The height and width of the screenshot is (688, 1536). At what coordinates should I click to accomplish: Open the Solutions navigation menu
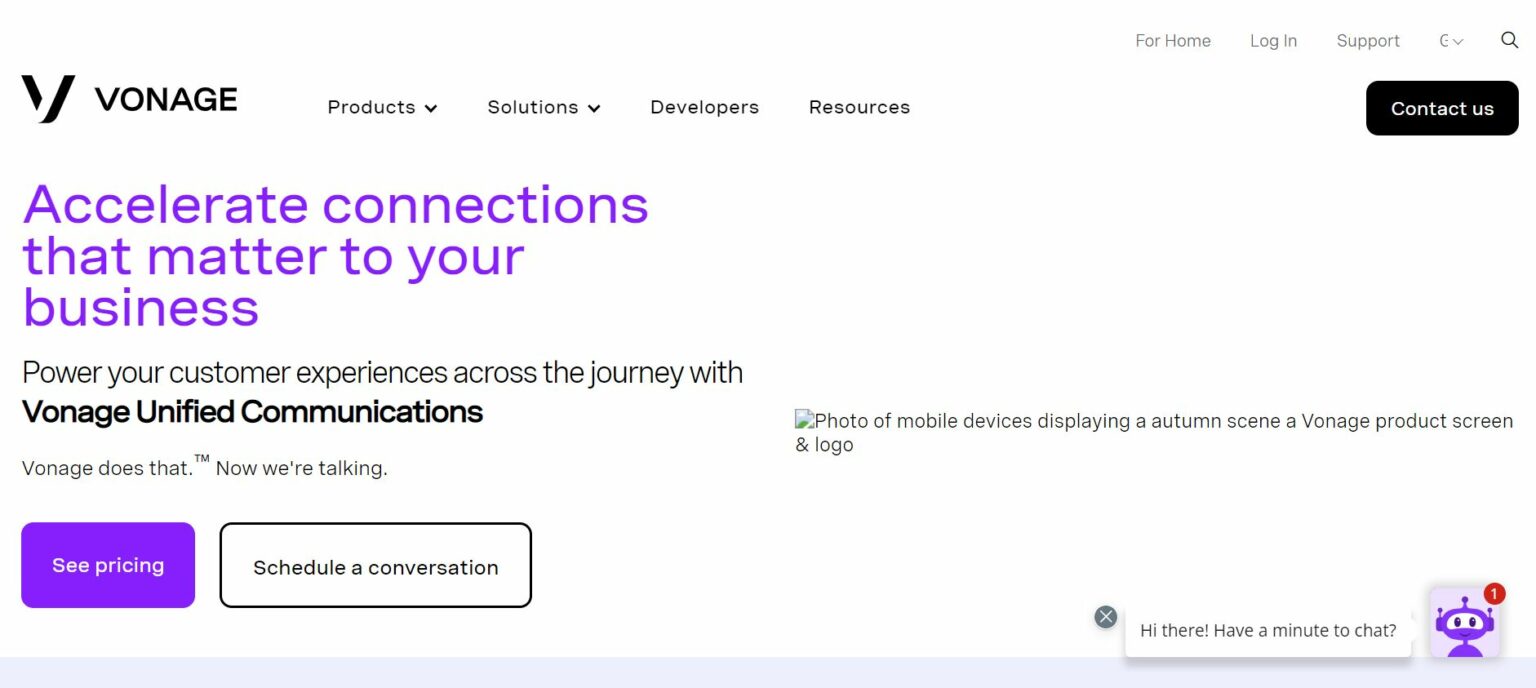pyautogui.click(x=532, y=107)
